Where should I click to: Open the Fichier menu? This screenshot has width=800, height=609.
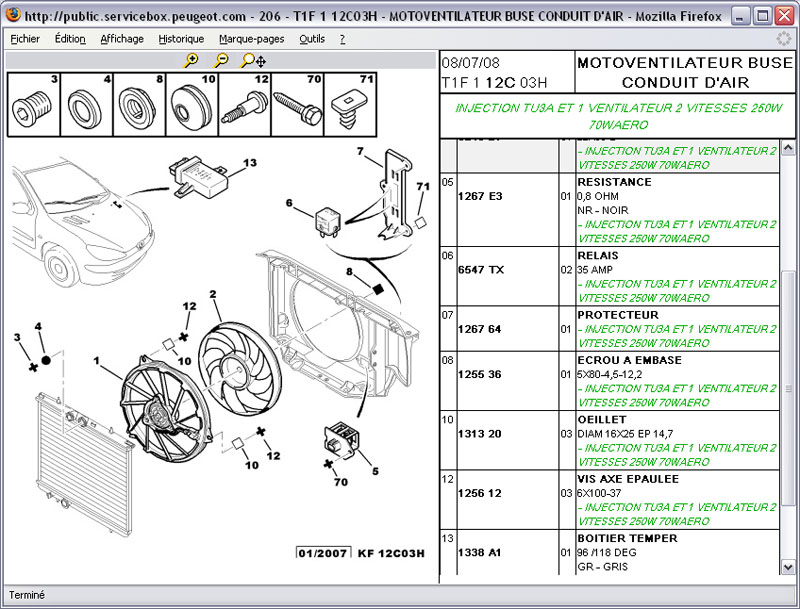coord(25,39)
